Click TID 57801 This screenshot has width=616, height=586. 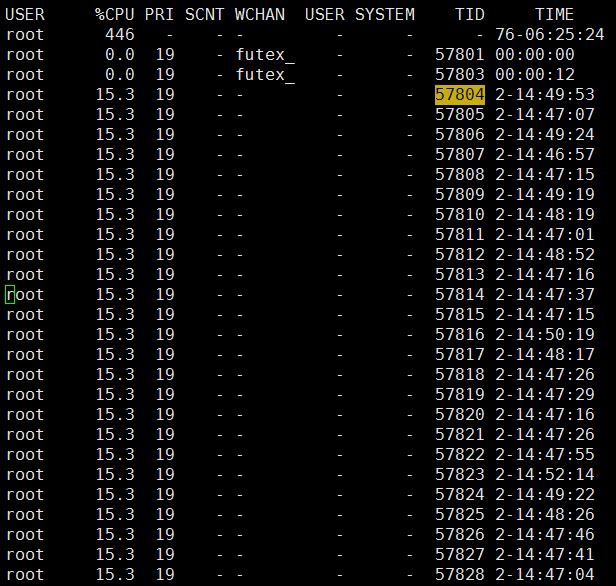(460, 55)
